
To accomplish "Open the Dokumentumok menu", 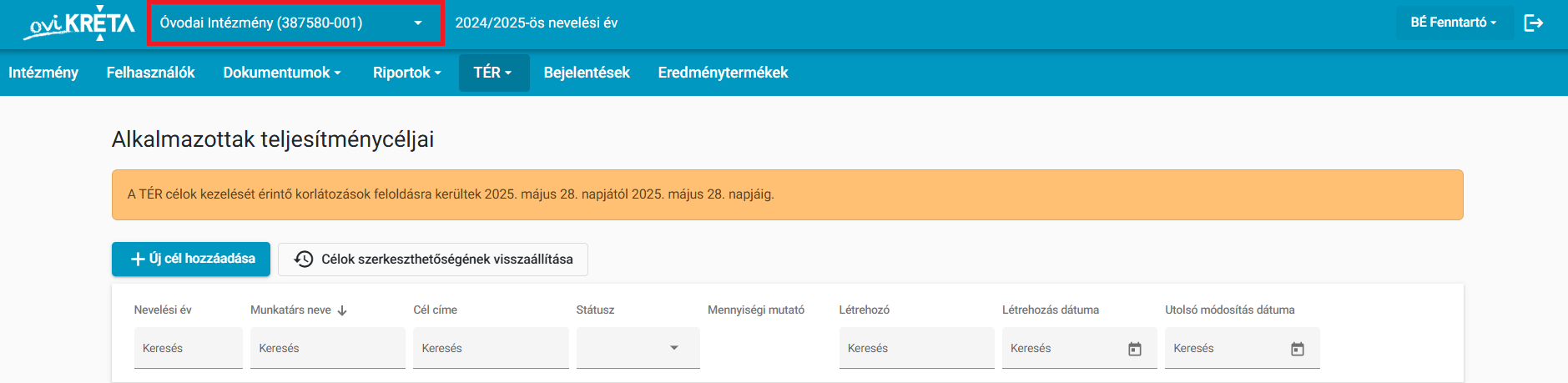I will pos(282,73).
